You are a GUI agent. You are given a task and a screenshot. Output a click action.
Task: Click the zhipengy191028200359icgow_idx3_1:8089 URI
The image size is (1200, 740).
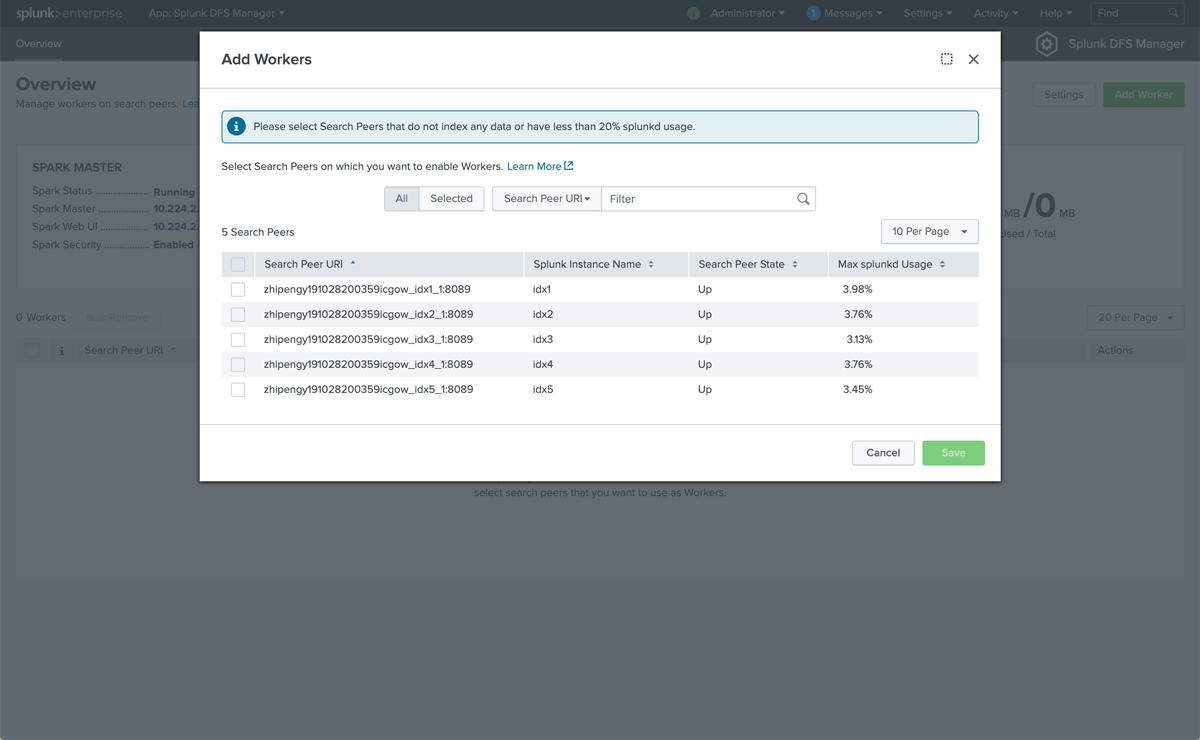coord(368,339)
